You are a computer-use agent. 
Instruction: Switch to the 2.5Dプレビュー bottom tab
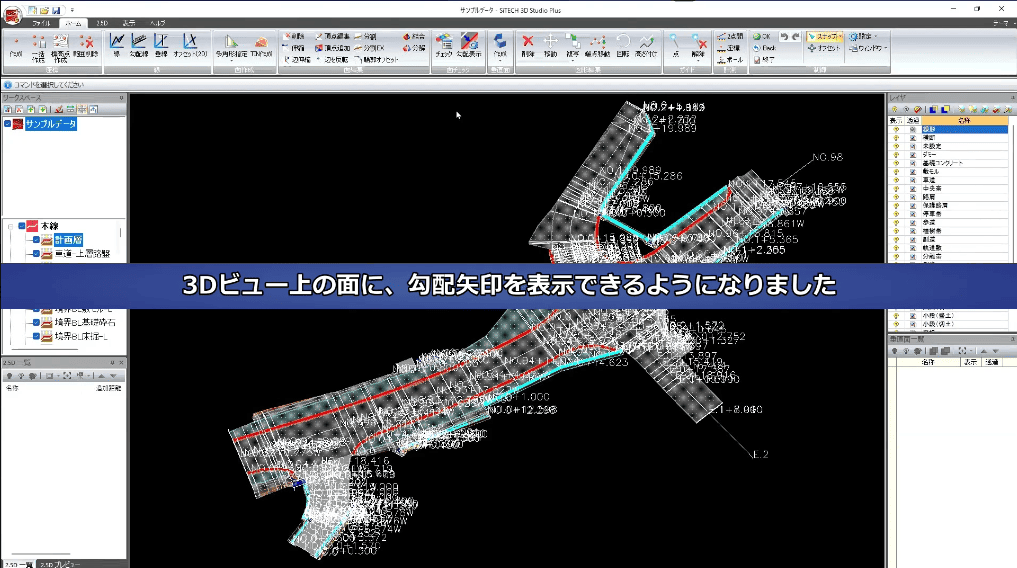pyautogui.click(x=60, y=564)
